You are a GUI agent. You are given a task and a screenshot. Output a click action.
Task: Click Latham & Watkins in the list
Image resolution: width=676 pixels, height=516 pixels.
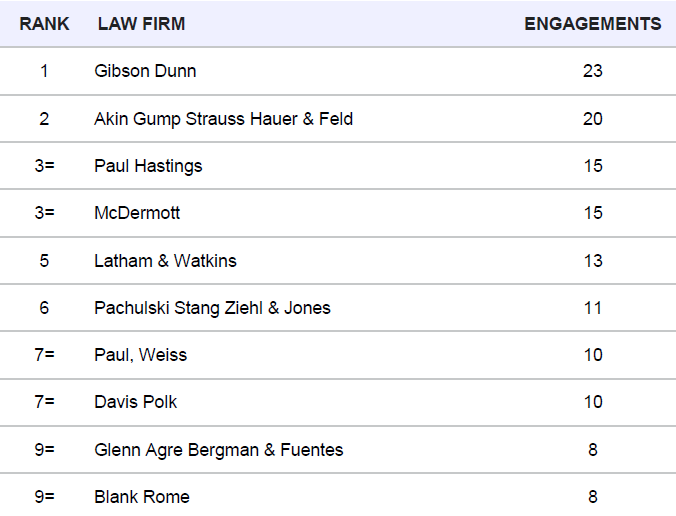[x=166, y=260]
